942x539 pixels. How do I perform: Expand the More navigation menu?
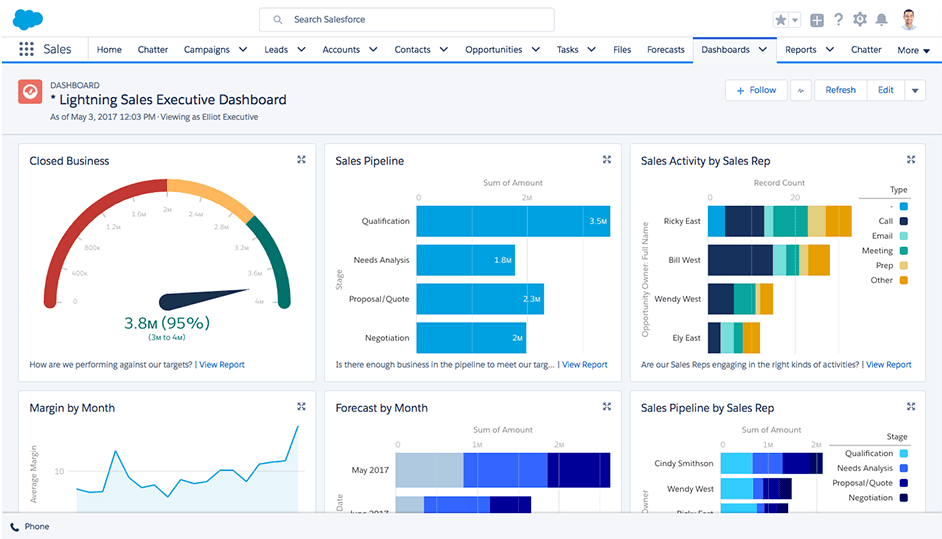[x=912, y=50]
